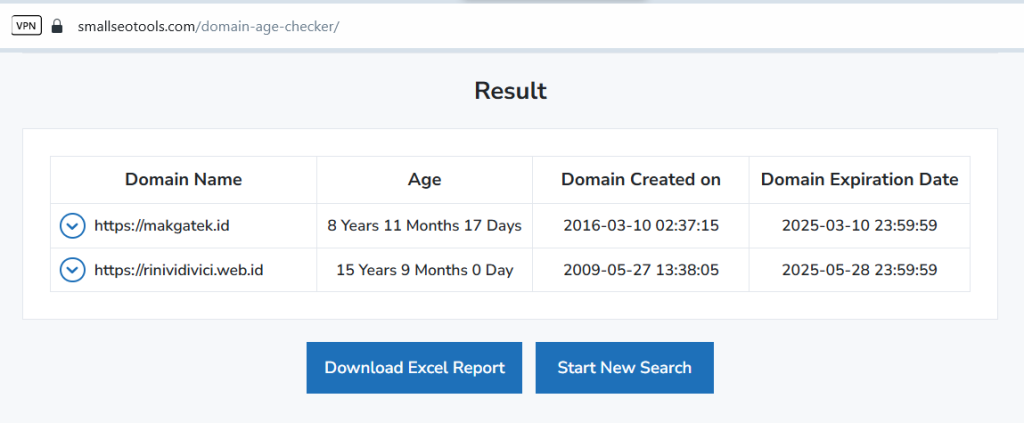This screenshot has height=423, width=1024.
Task: Click the 15 Years 9 Months 0 Day cell
Action: (x=424, y=270)
